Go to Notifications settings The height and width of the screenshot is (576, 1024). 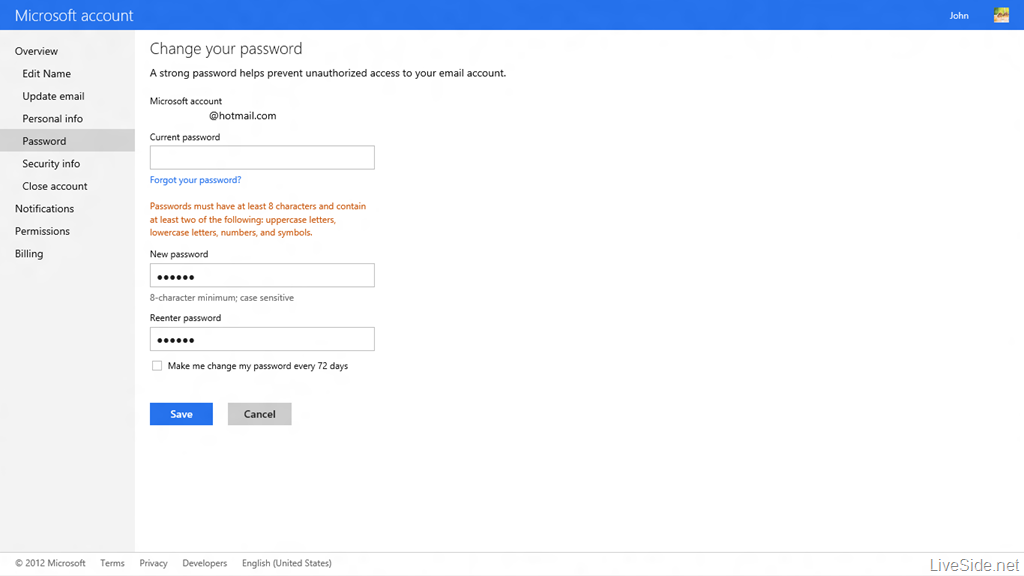44,209
